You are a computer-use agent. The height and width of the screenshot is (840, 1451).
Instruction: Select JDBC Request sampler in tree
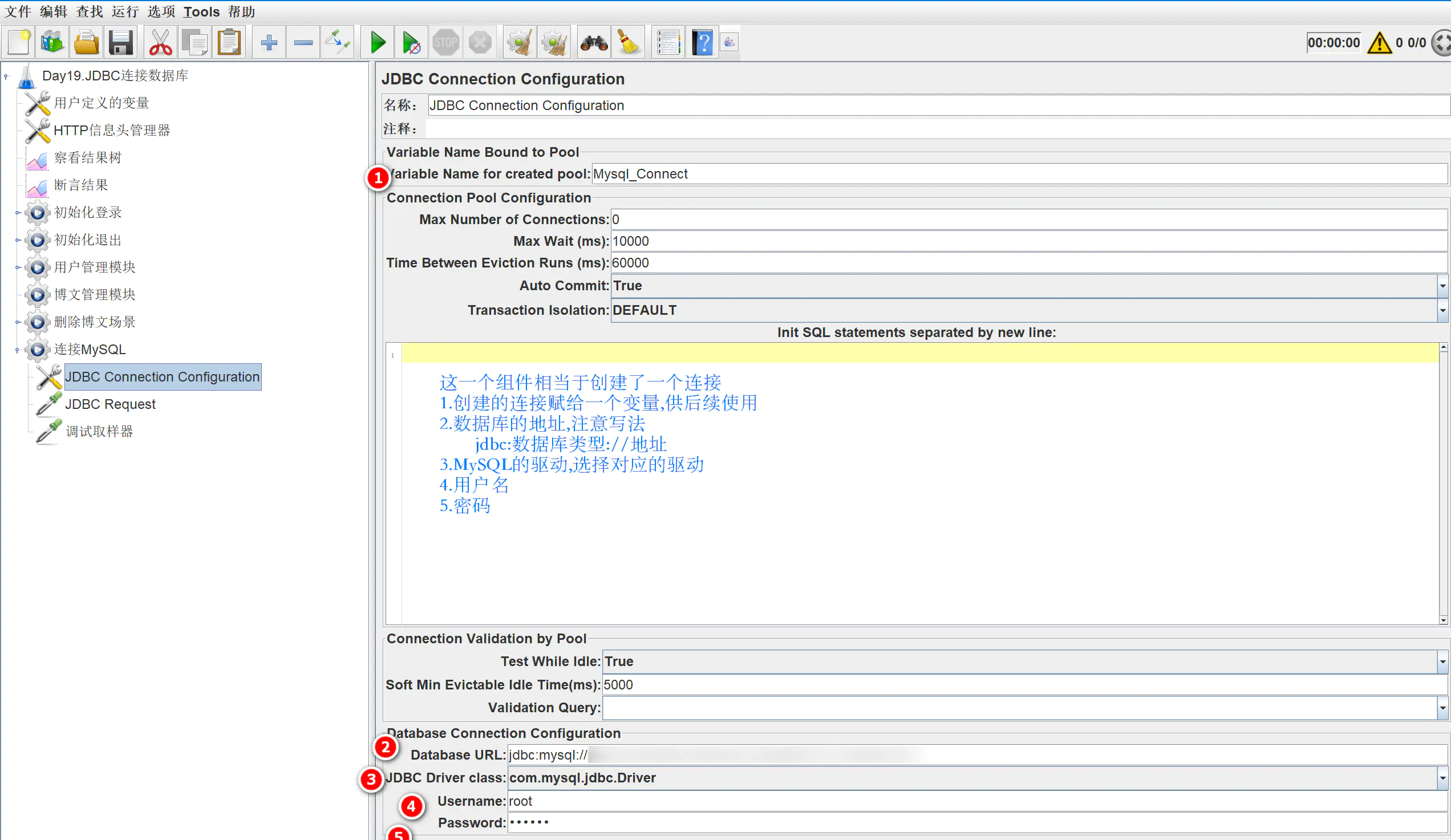tap(110, 405)
